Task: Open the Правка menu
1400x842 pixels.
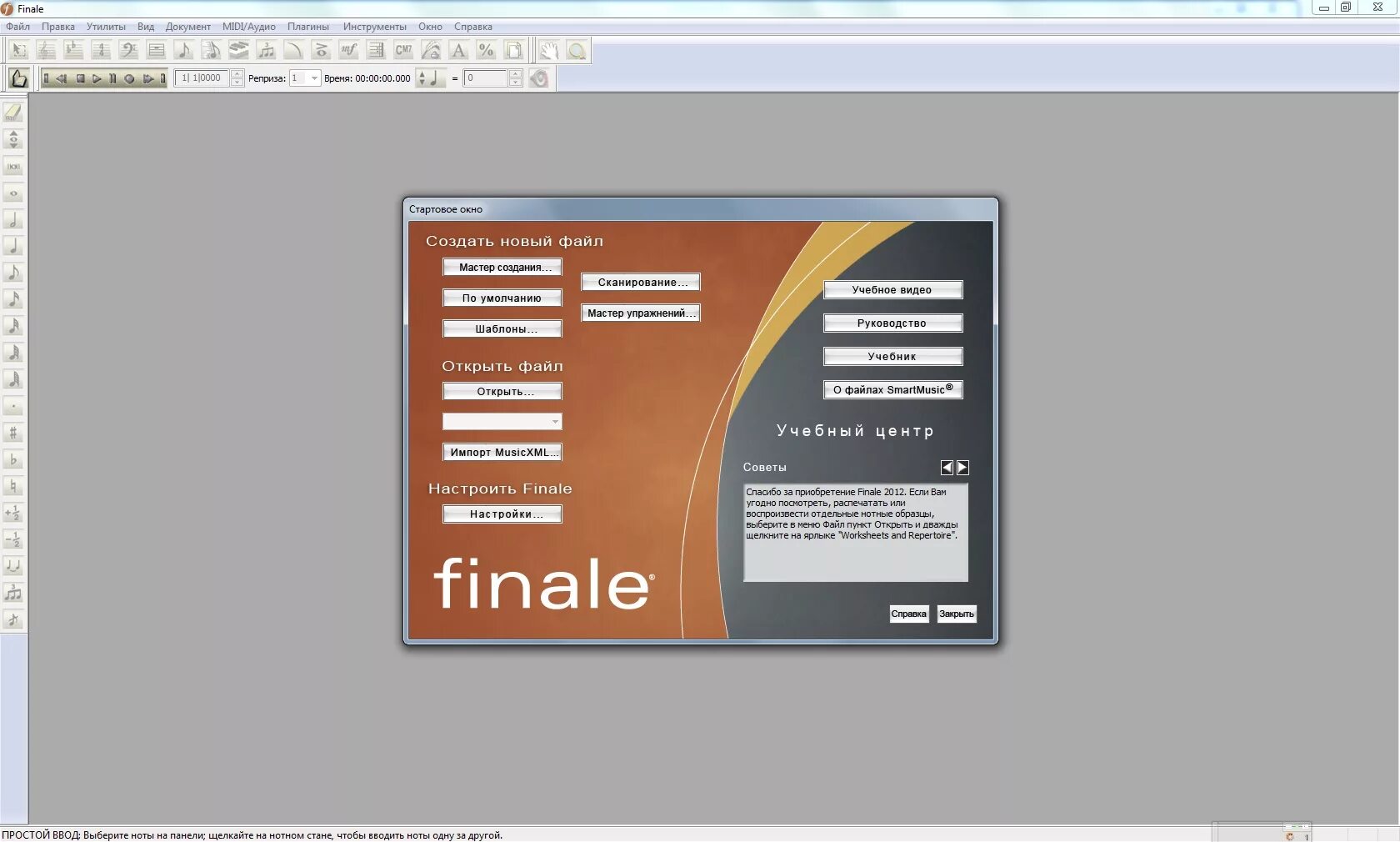Action: [x=58, y=27]
